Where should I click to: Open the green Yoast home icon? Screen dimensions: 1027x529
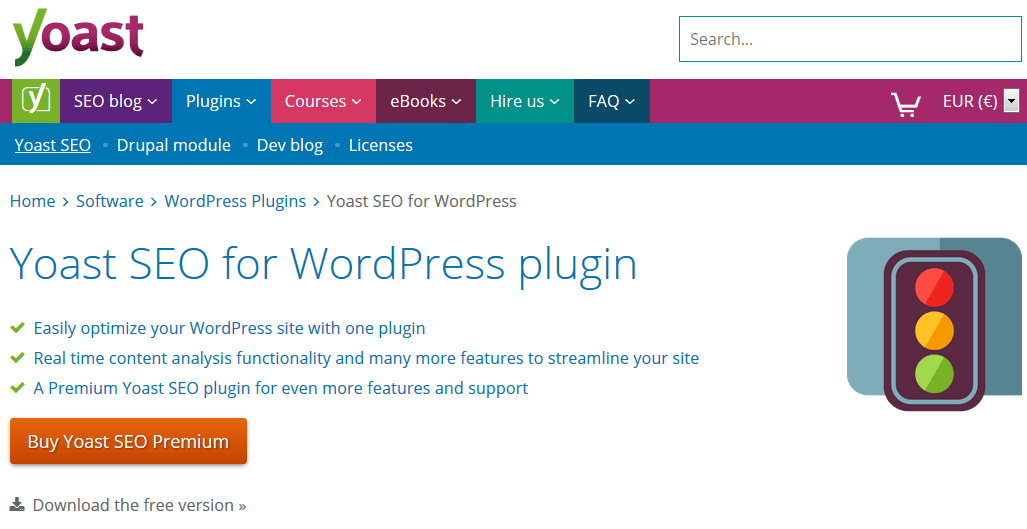click(36, 101)
